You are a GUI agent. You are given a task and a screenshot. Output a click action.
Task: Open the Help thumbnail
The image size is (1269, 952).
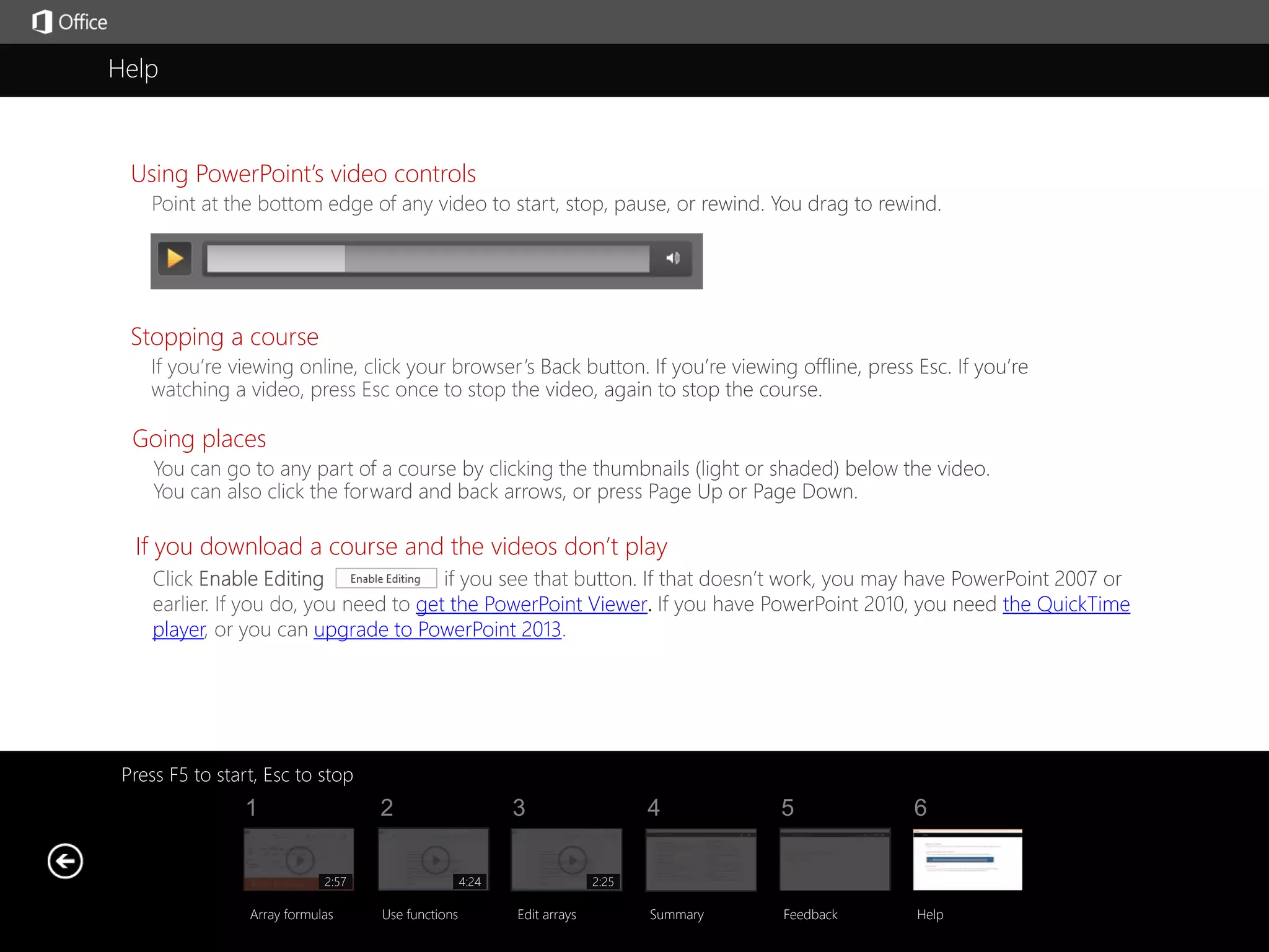[x=968, y=860]
